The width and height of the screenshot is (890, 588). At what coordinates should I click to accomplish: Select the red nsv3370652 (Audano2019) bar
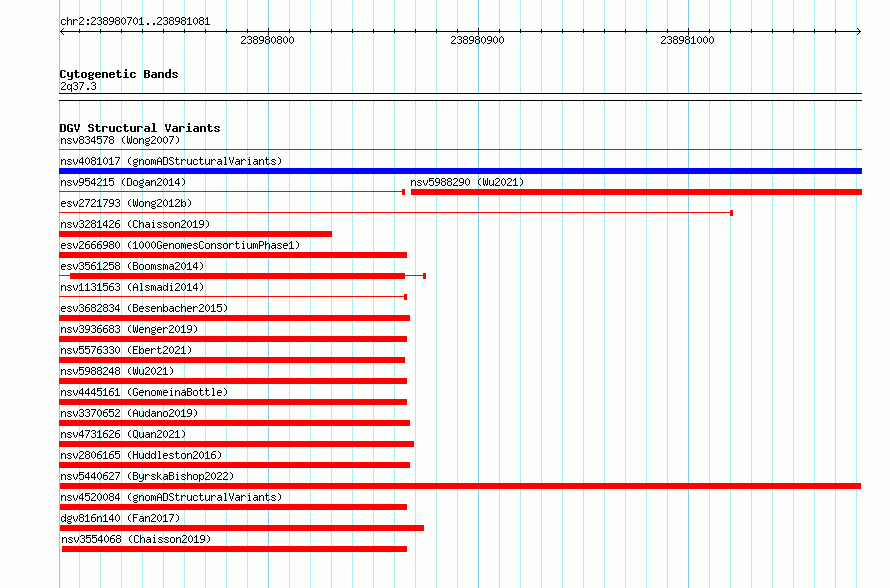tap(234, 423)
